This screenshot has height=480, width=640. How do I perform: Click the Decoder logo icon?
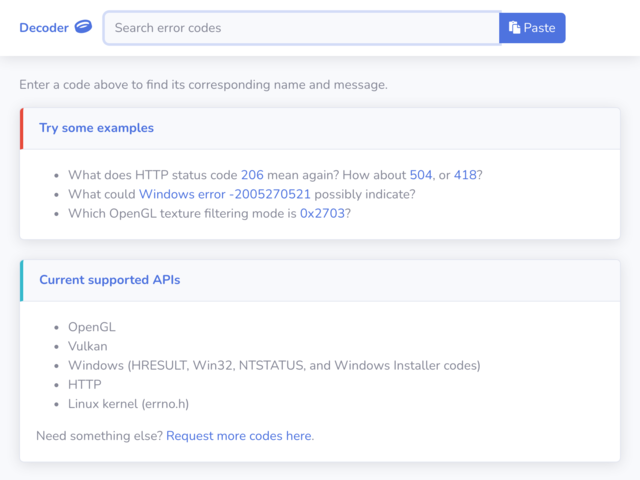pyautogui.click(x=83, y=27)
